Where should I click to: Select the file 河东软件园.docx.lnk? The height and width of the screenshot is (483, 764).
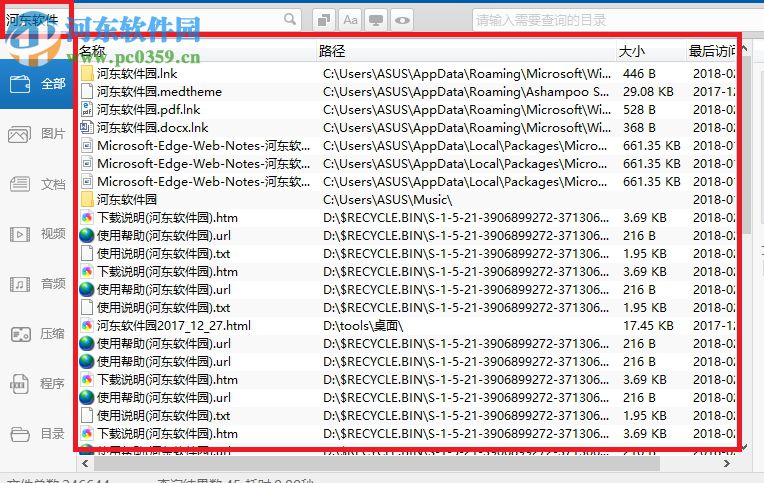click(153, 128)
